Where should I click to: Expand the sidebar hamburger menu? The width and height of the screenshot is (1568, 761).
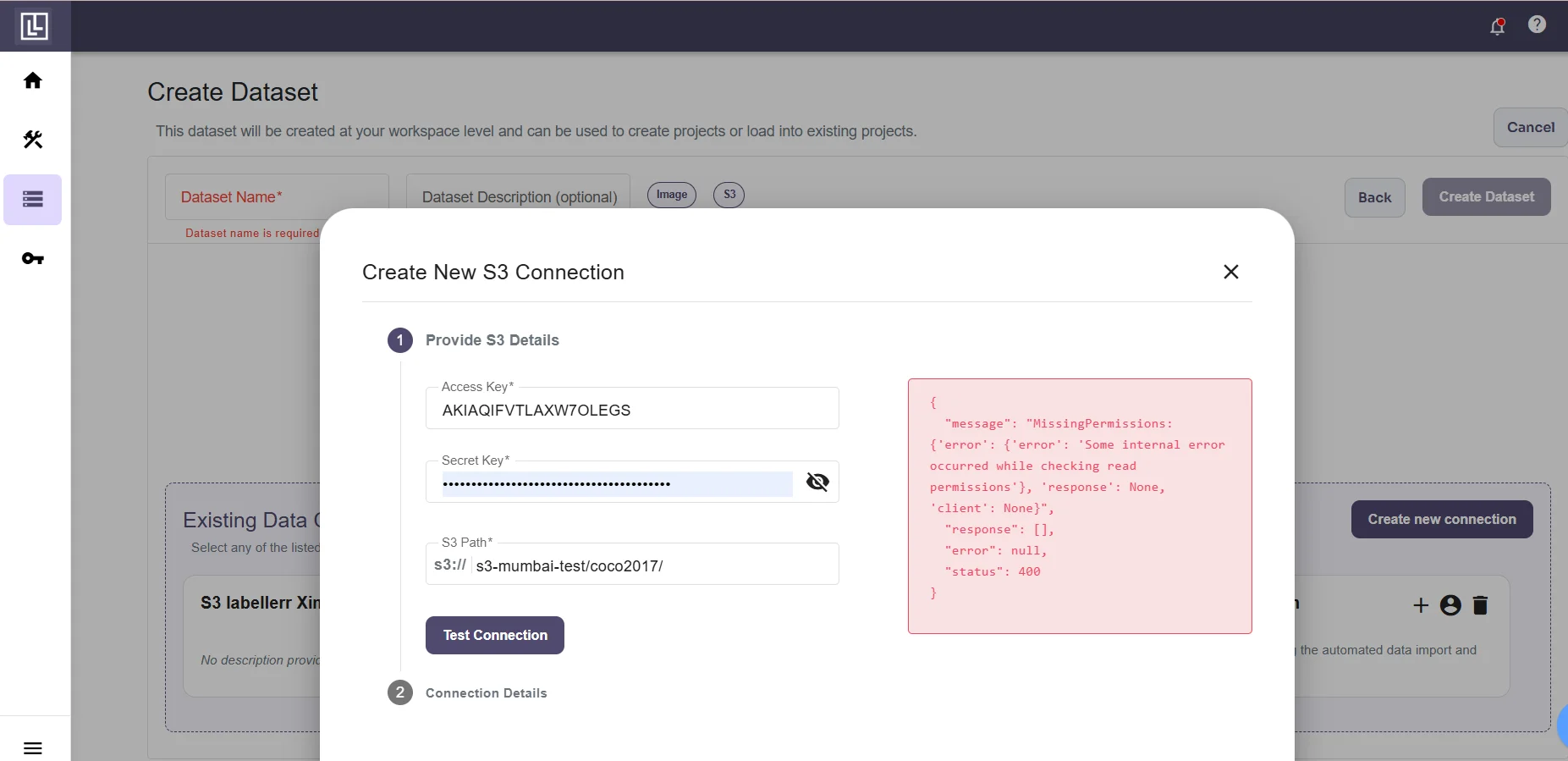tap(33, 748)
